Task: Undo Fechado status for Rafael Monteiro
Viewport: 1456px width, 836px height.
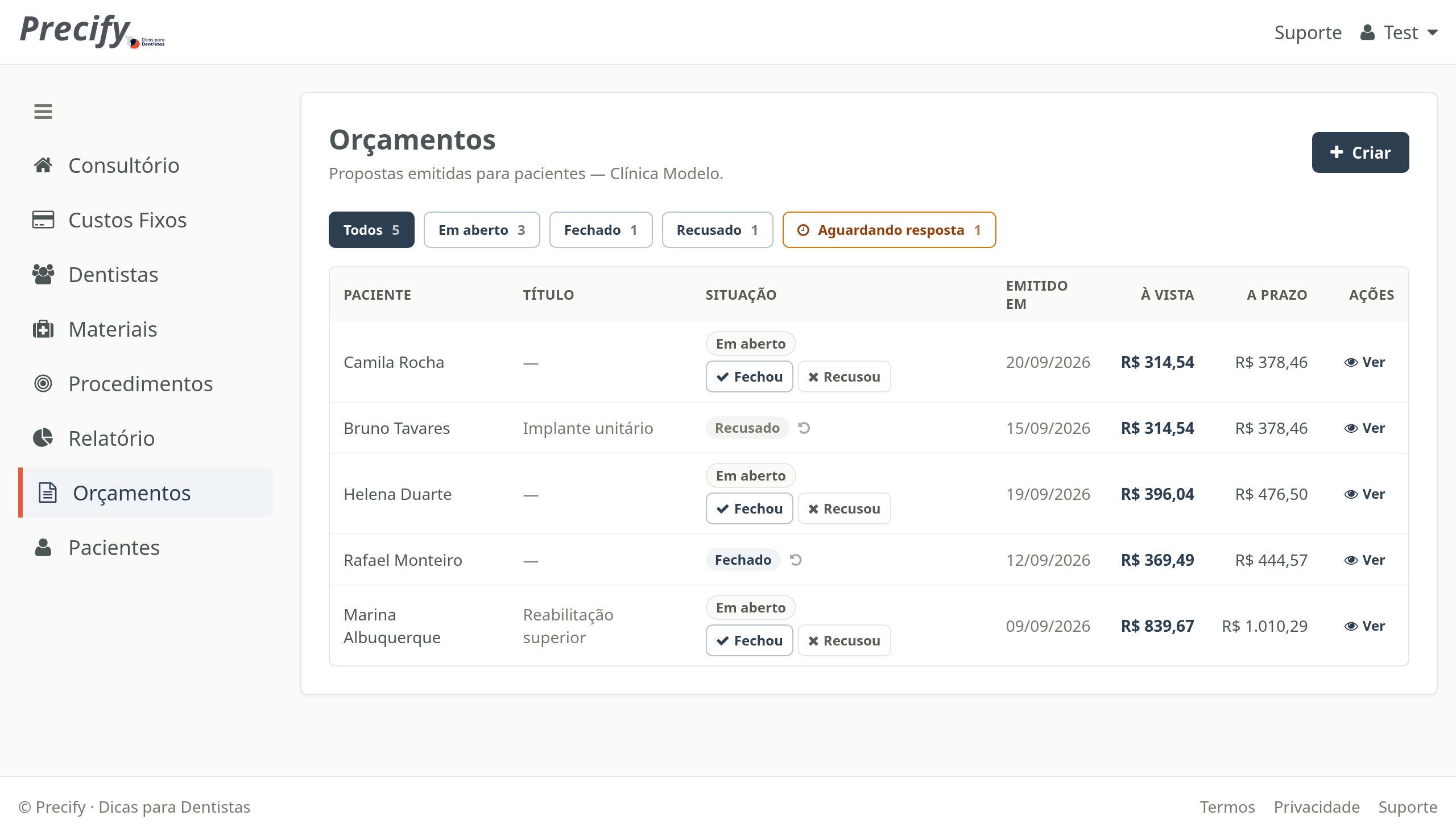Action: (x=796, y=560)
